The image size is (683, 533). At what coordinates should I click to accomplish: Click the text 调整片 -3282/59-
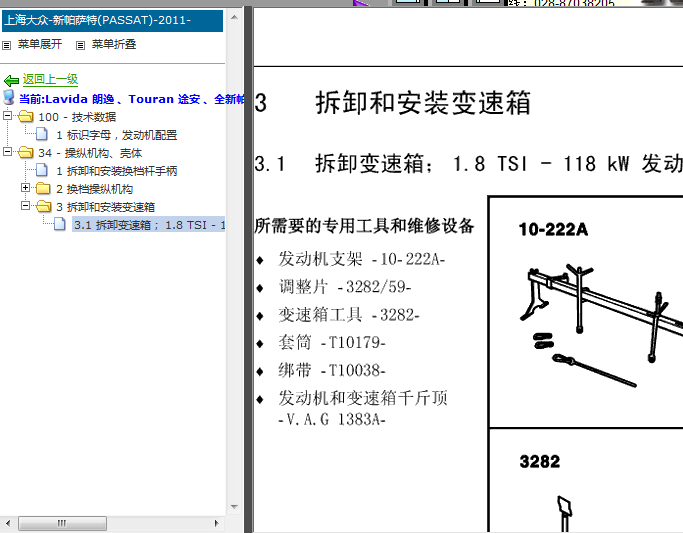(x=345, y=287)
